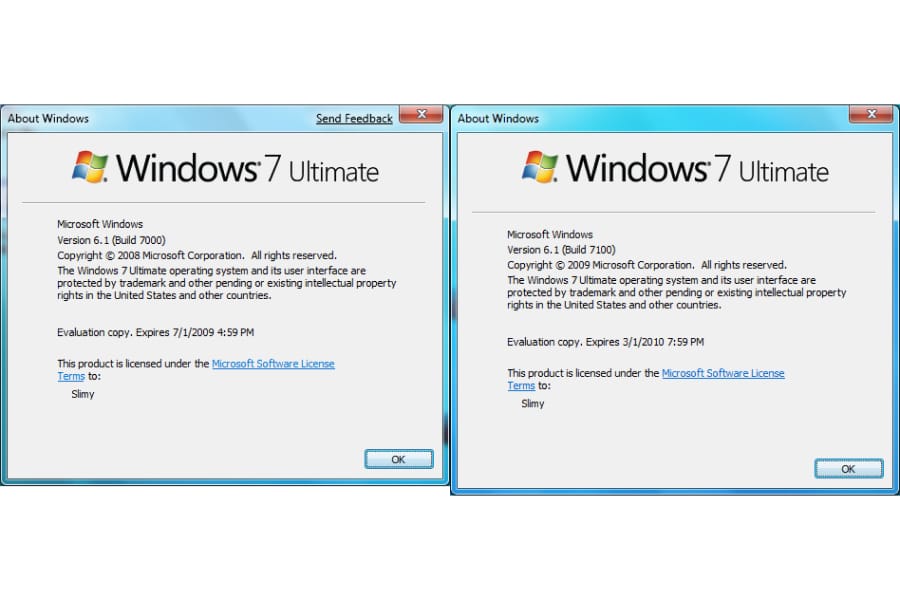The image size is (900, 600).
Task: Click OK in the Build 7000 dialog
Action: point(399,459)
